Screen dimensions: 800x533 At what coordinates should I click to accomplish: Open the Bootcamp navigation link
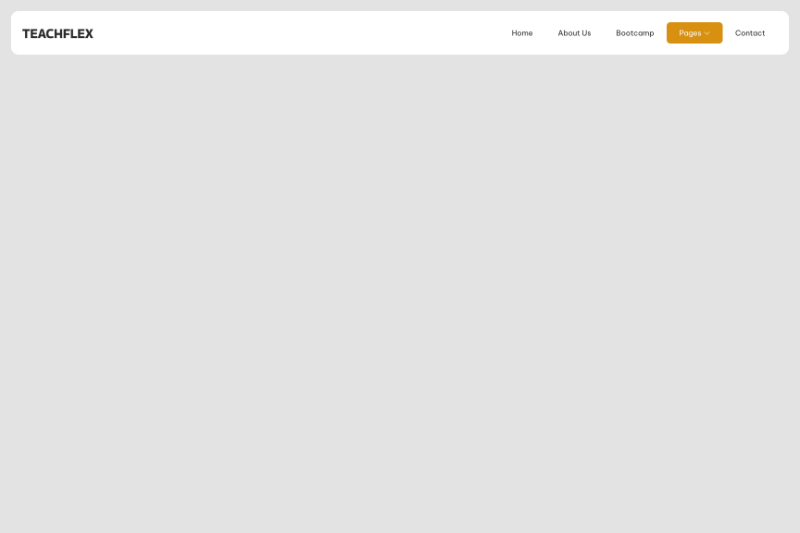coord(635,33)
